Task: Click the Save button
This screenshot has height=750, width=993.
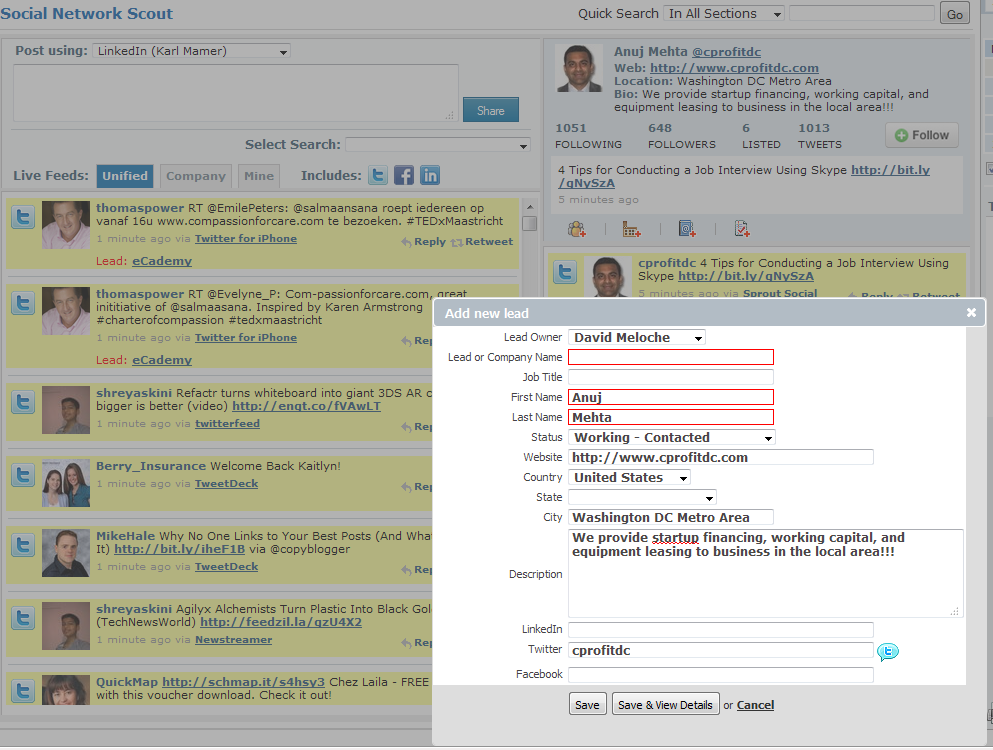Action: 588,705
